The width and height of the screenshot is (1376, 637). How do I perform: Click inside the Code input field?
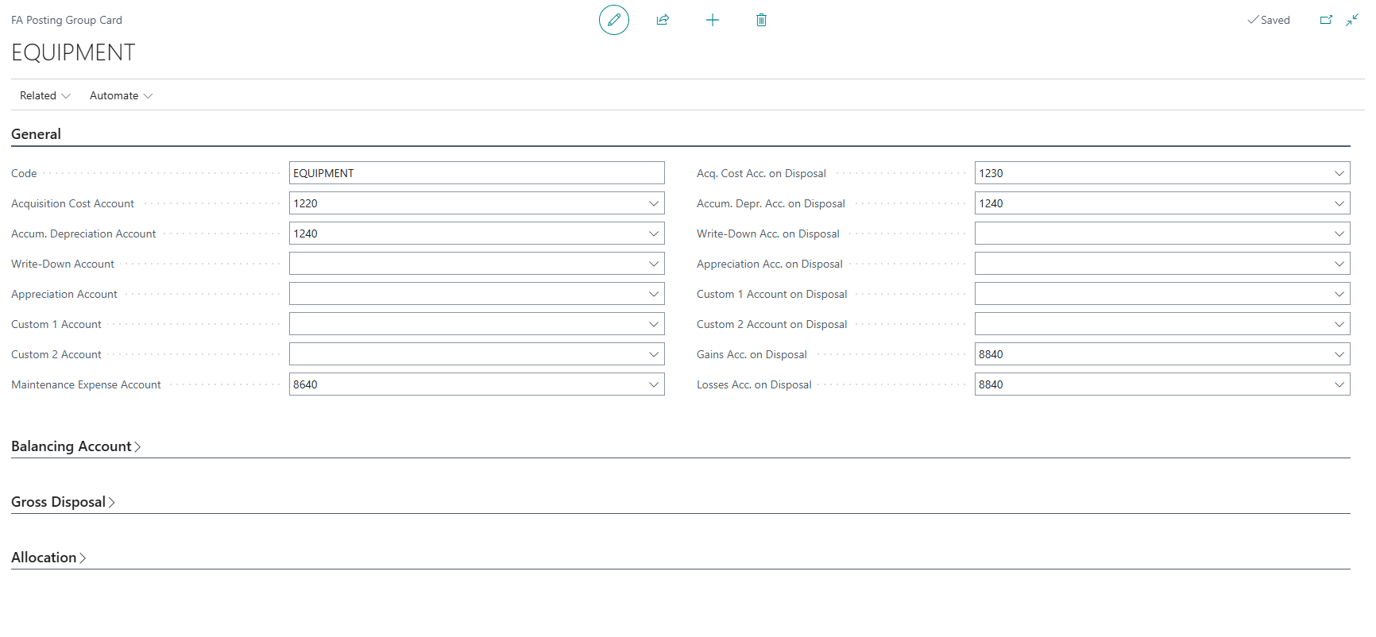tap(477, 172)
